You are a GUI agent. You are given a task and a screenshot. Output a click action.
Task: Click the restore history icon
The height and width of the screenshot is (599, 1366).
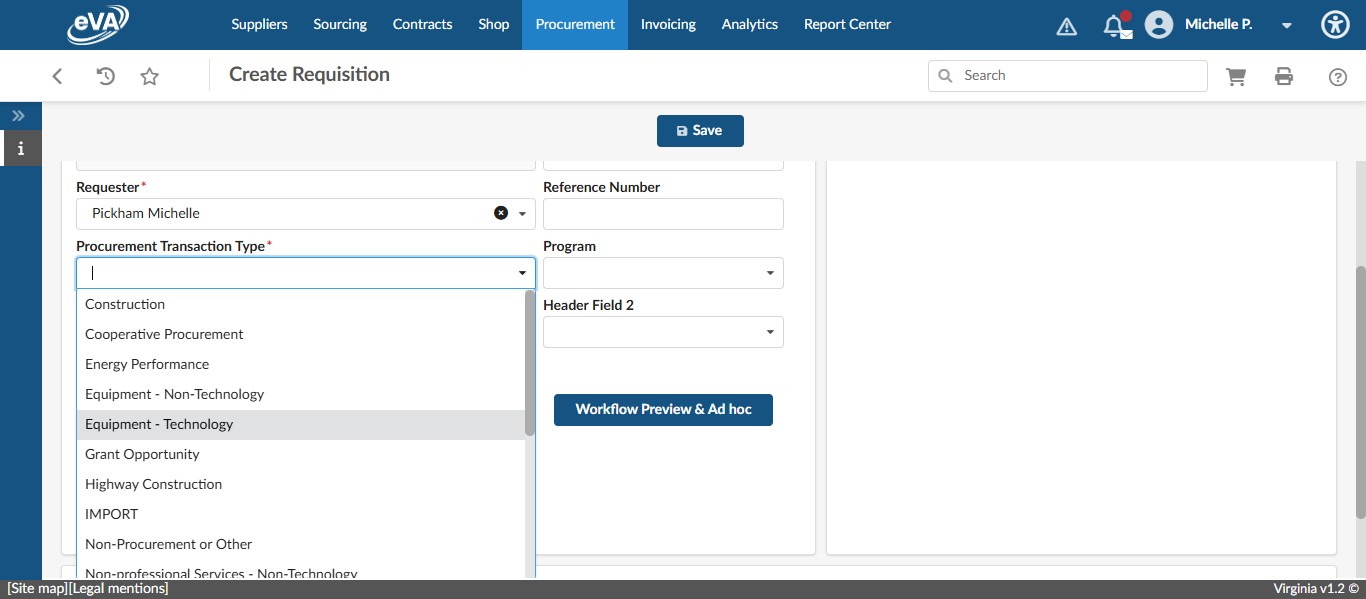coord(105,75)
